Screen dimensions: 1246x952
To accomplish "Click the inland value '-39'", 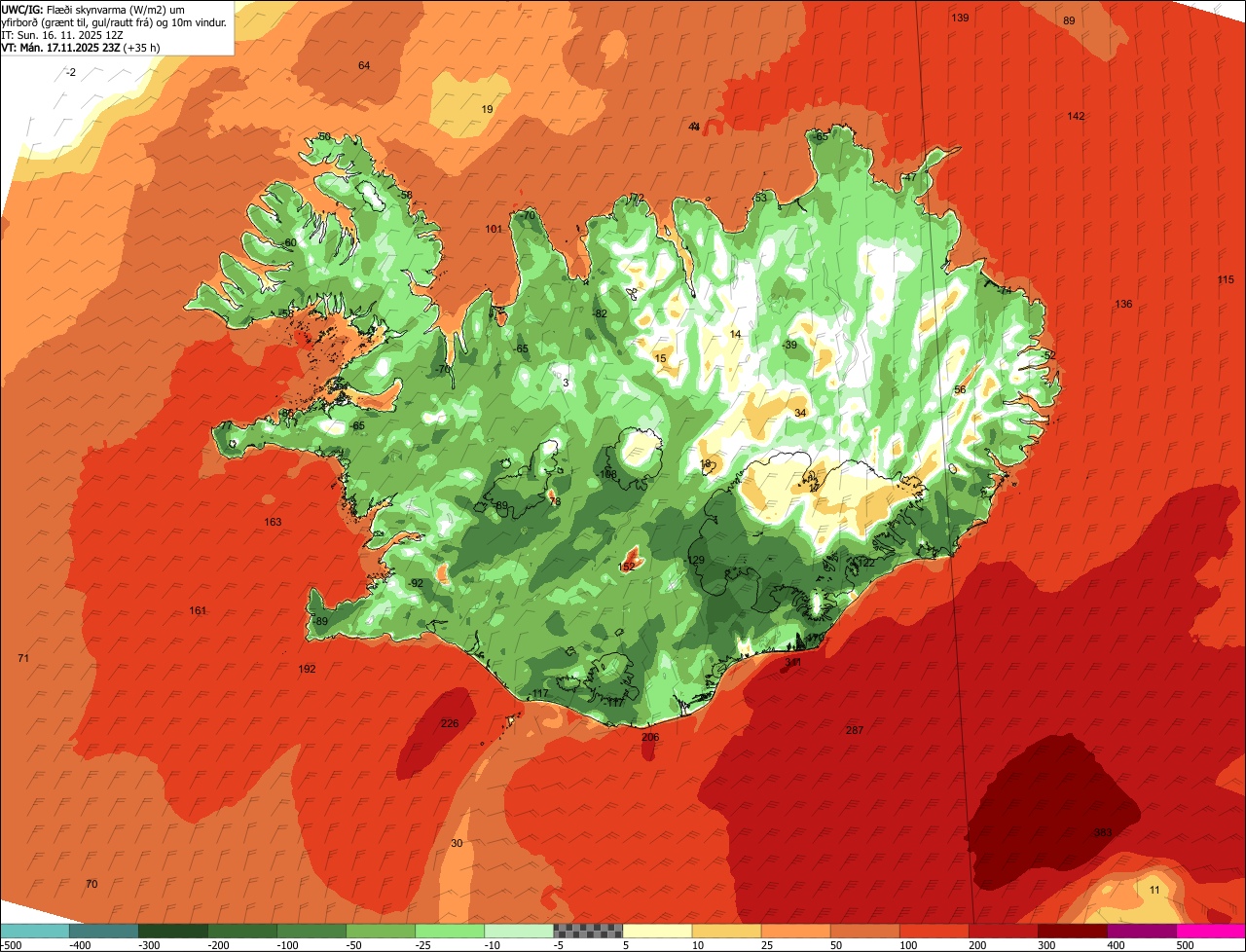I will (789, 345).
